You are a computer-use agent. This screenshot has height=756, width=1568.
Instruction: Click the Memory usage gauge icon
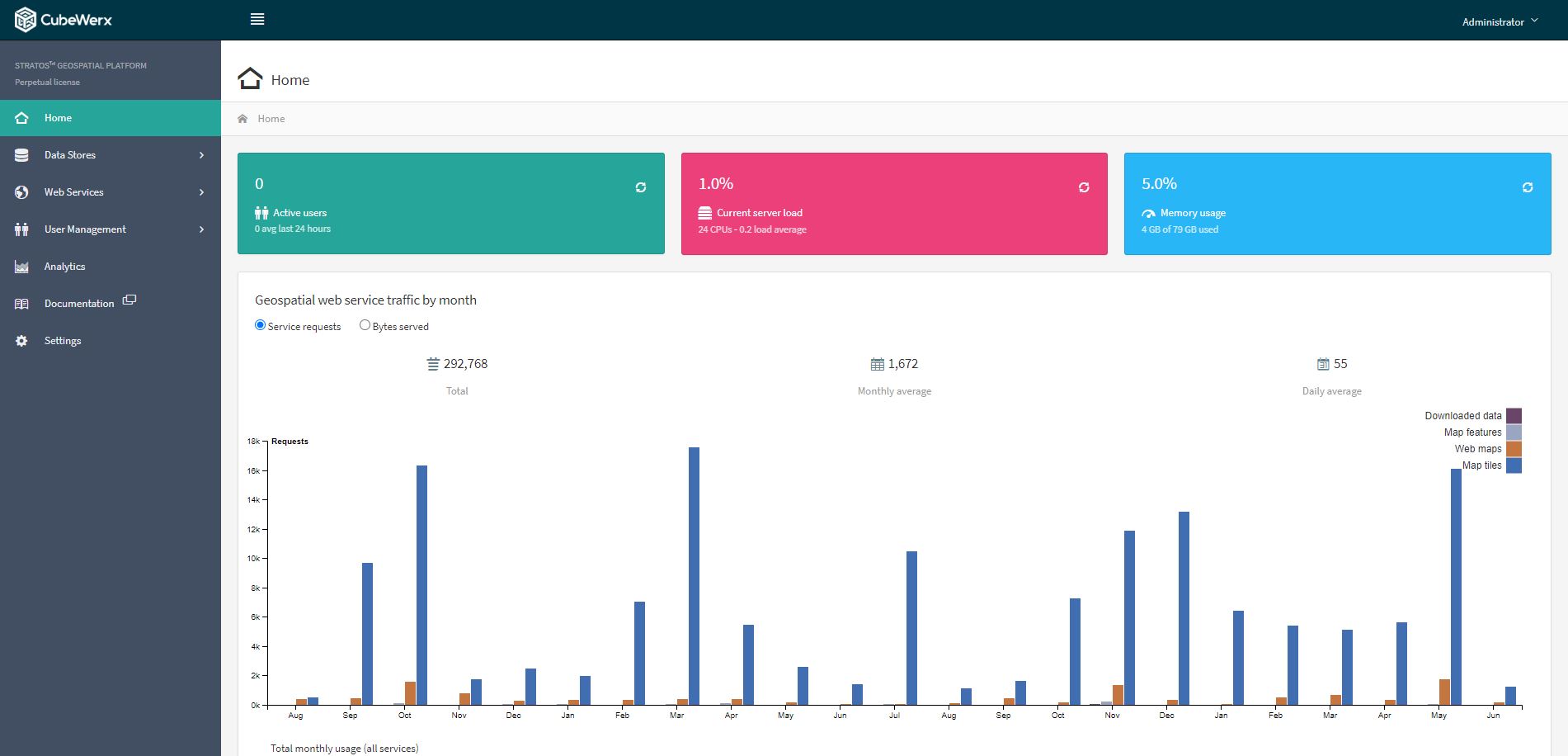(1148, 214)
